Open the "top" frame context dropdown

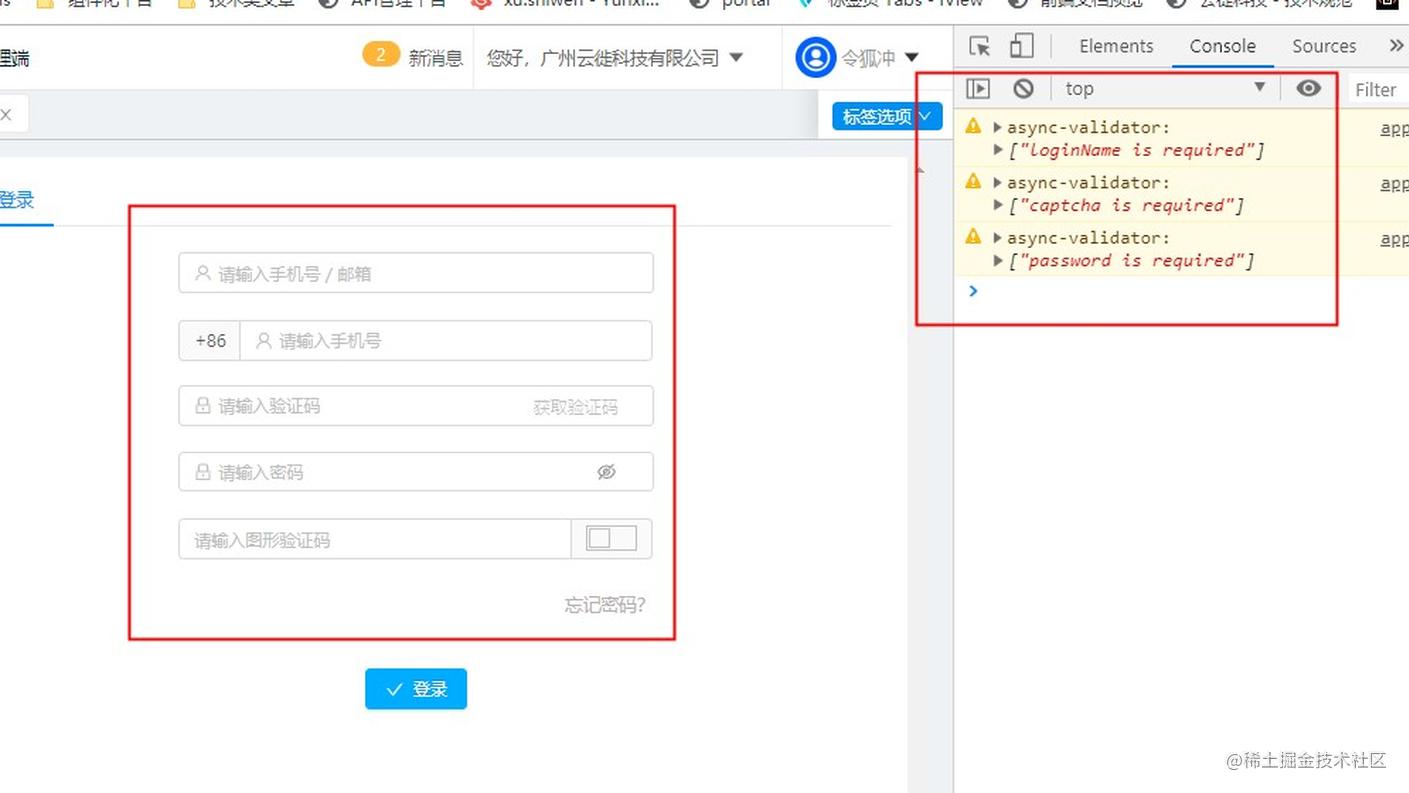(x=1161, y=88)
